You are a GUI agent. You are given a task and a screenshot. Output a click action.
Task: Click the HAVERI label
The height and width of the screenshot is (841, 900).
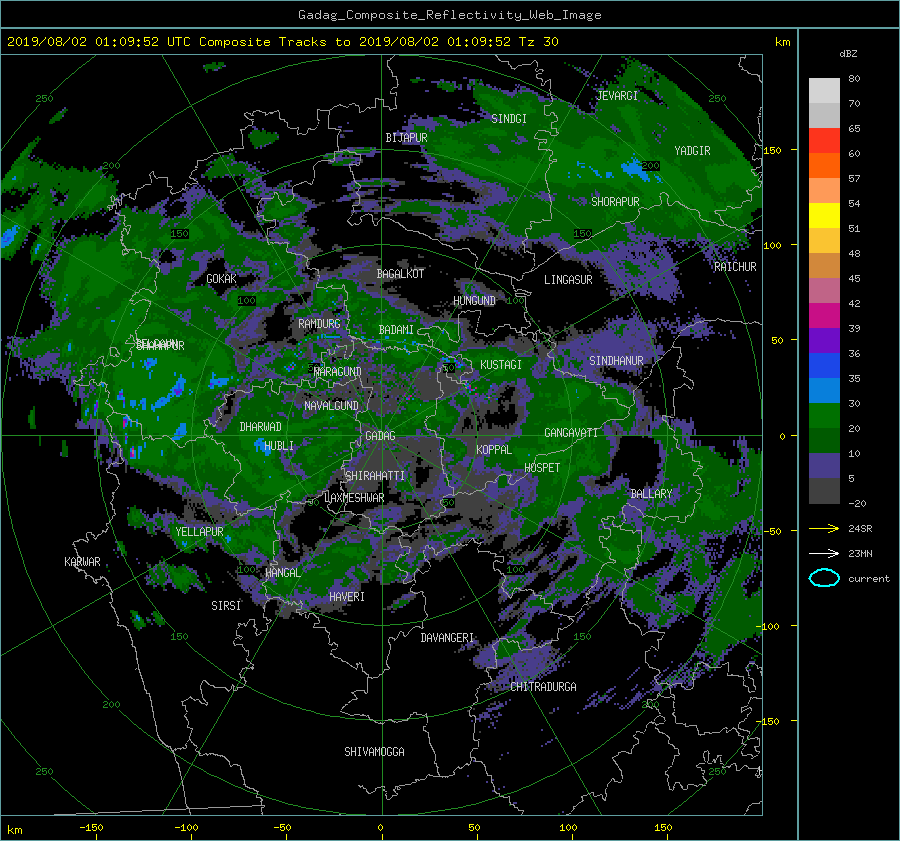347,597
